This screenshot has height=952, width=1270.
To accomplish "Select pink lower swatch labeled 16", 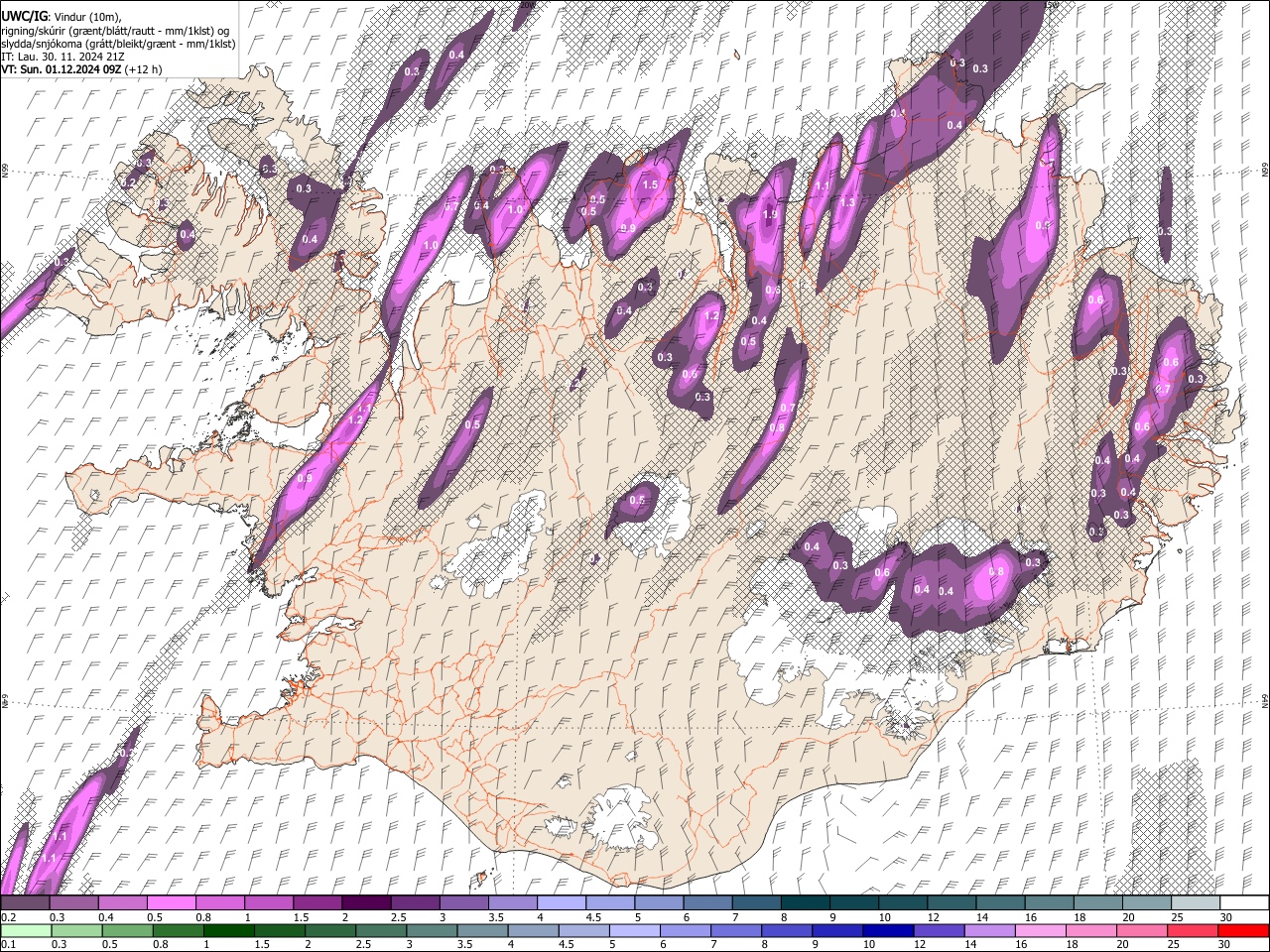I will 1042,930.
